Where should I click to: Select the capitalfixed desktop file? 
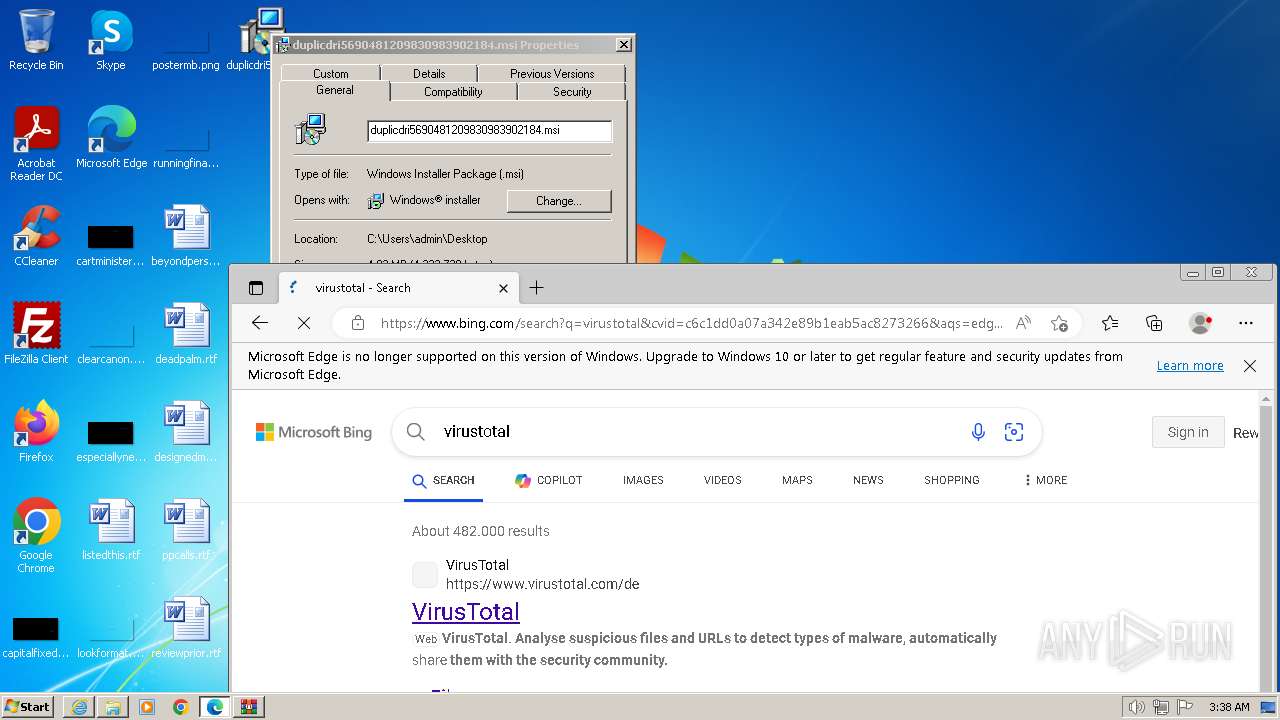(x=36, y=638)
